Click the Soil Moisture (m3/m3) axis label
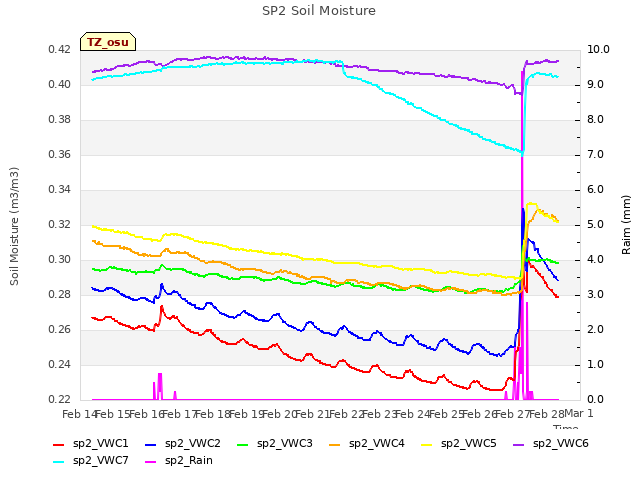 (x=14, y=226)
